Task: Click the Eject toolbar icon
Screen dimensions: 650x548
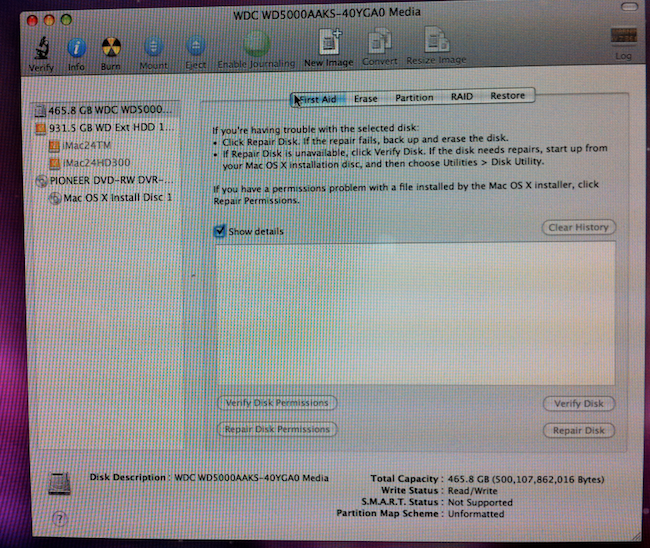Action: click(196, 46)
